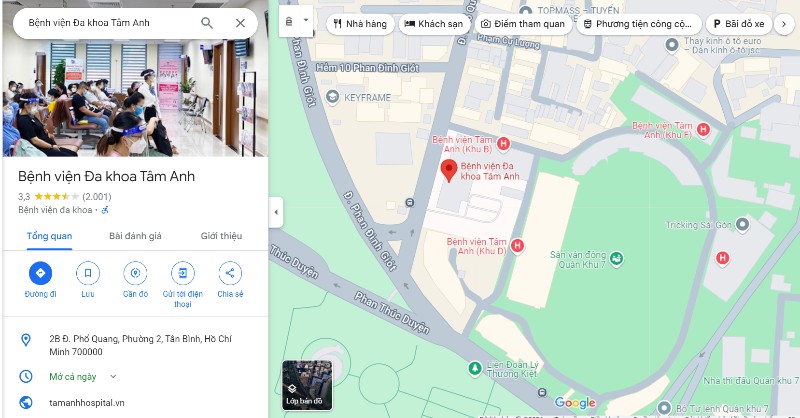Image resolution: width=800 pixels, height=418 pixels.
Task: Open the tamanhhospital.vn website link
Action: pyautogui.click(x=87, y=403)
